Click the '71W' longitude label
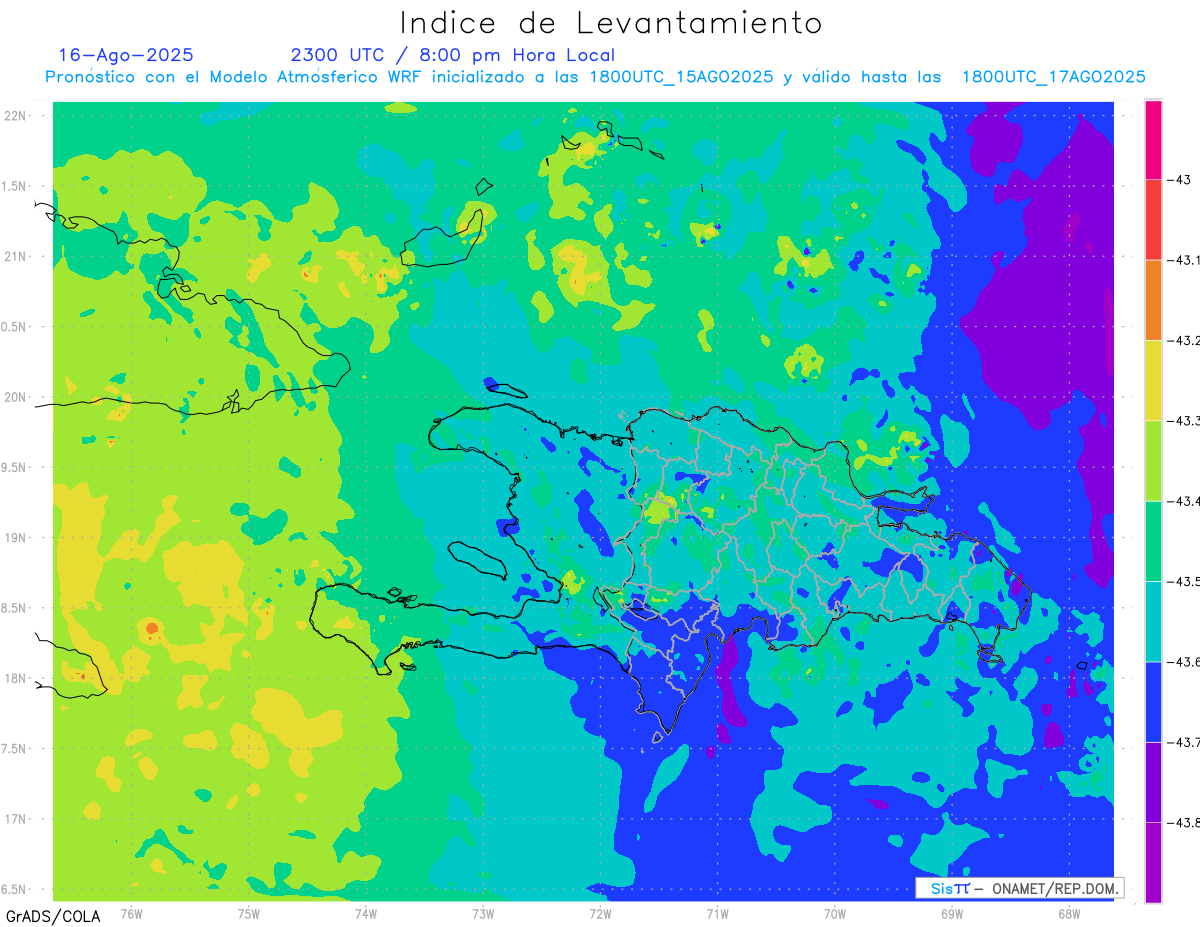 point(717,912)
